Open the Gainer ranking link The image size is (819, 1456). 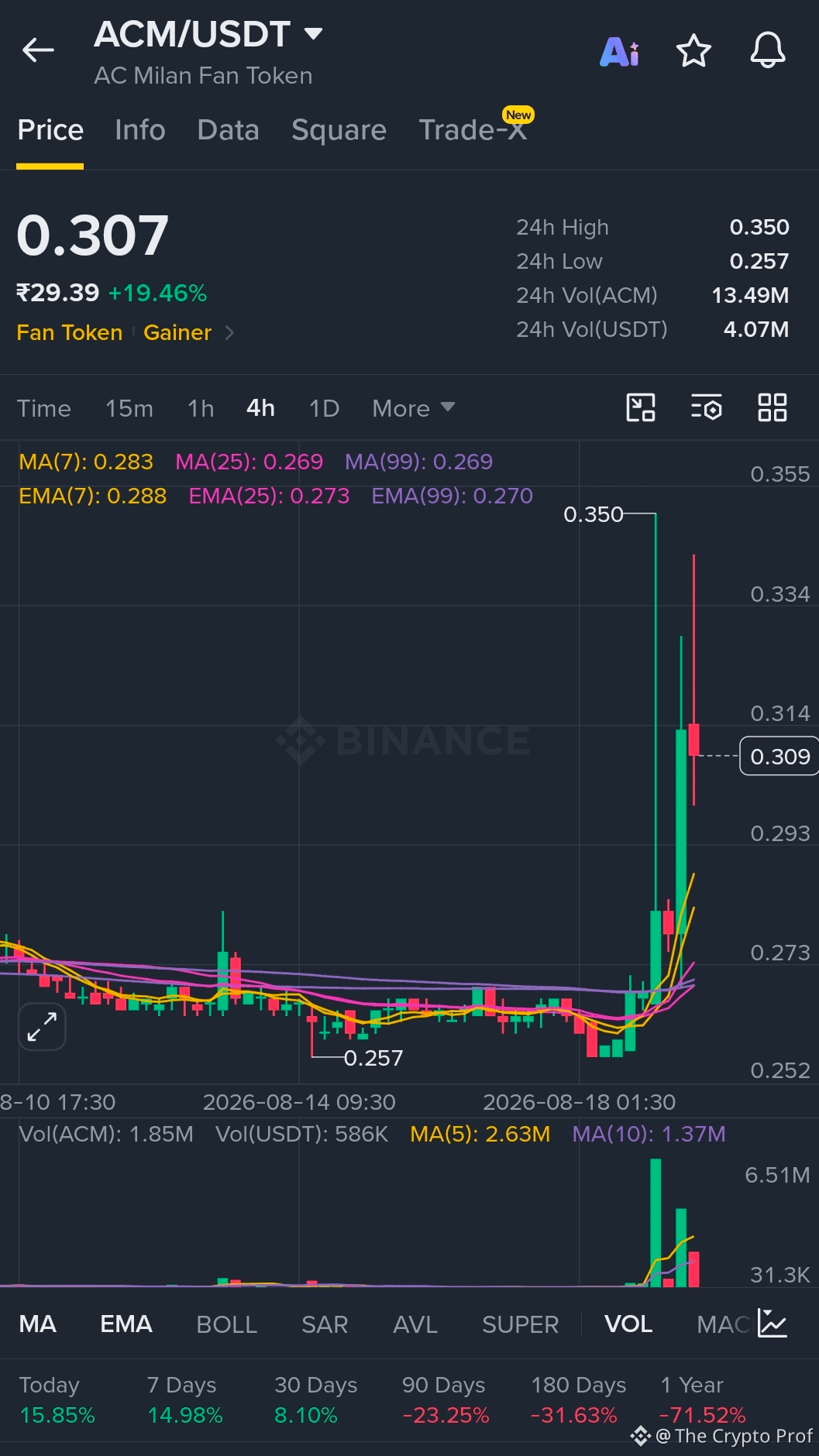pos(177,333)
